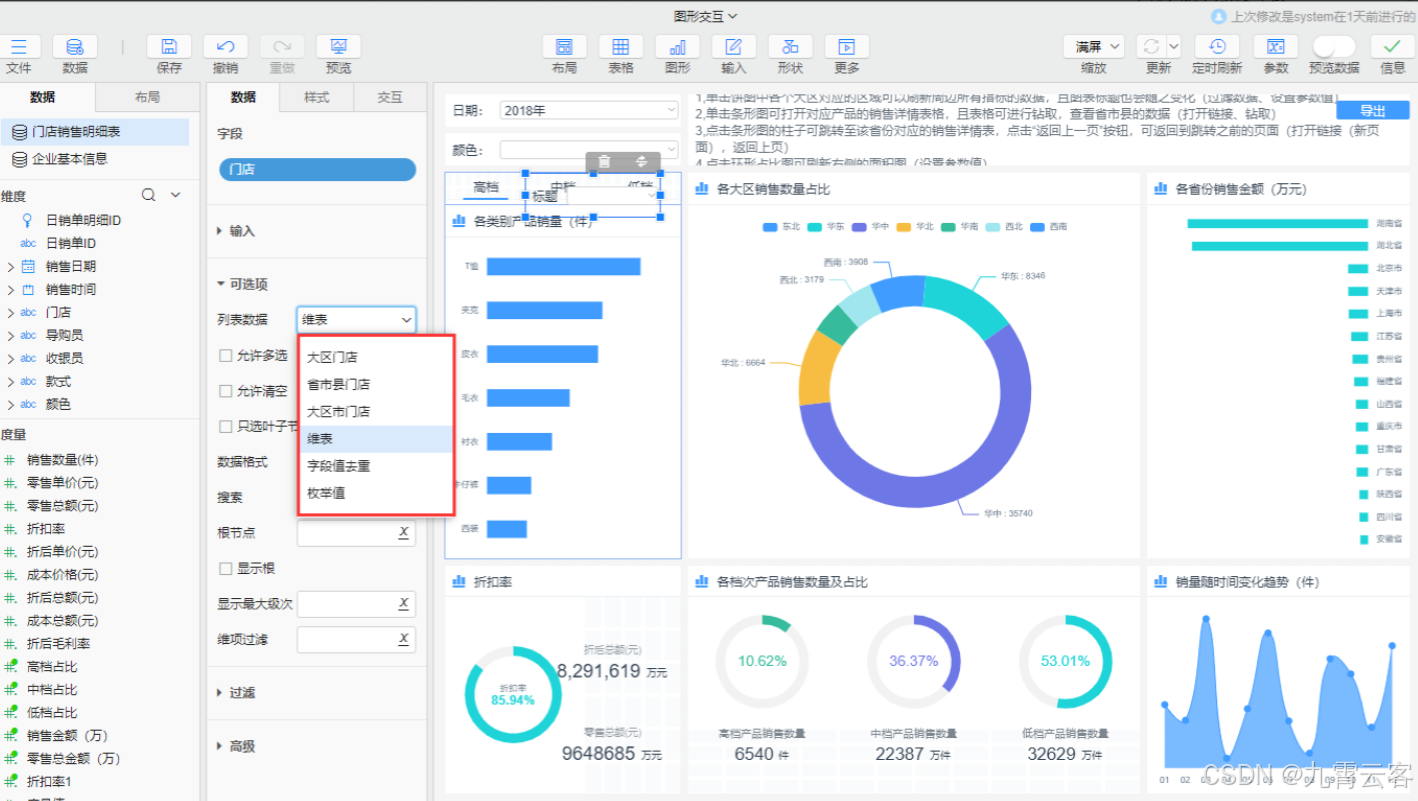
Task: Clear 根节点 field with X icon
Action: [x=403, y=533]
